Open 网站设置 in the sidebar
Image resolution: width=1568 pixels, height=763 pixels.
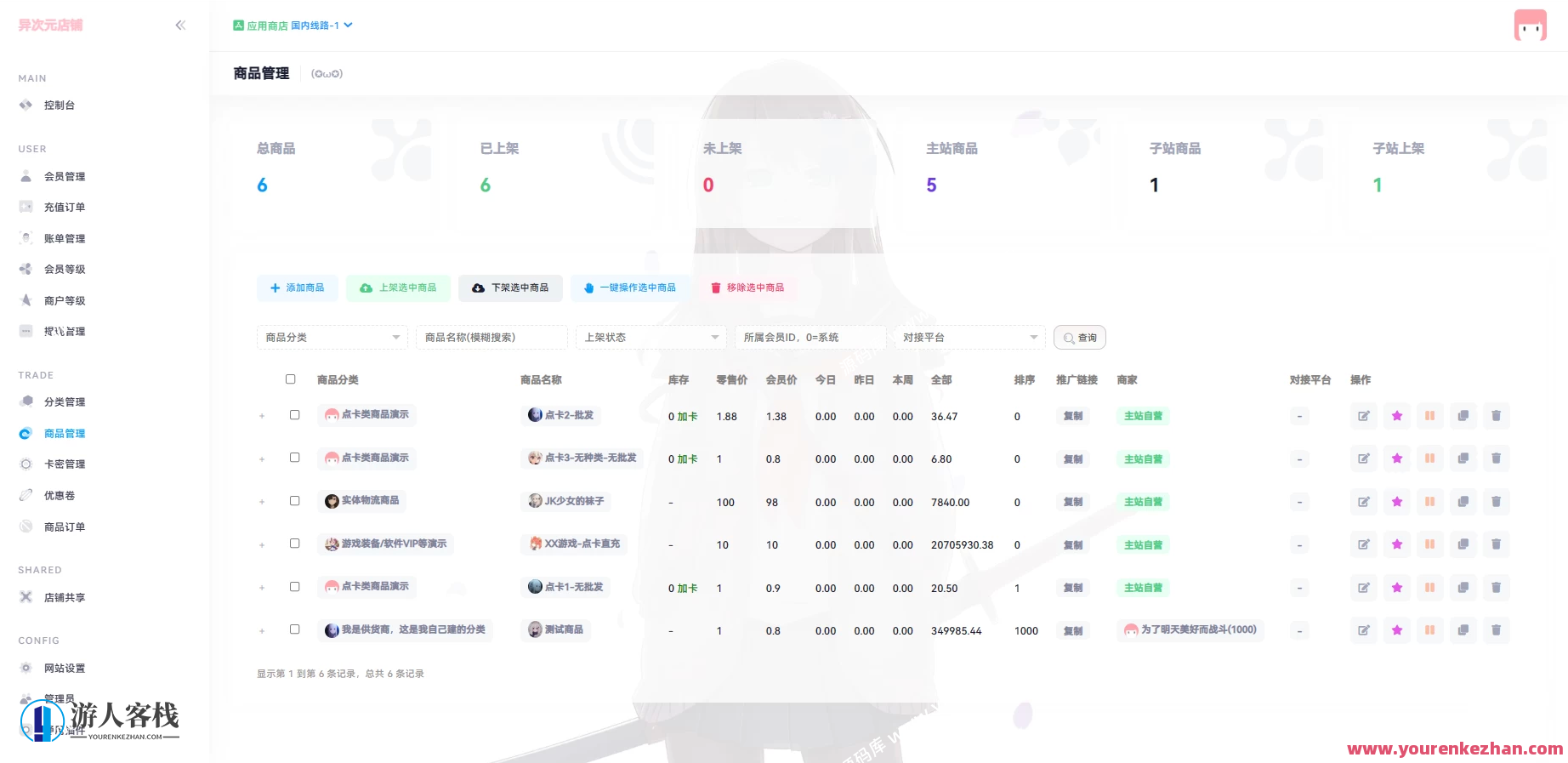(x=65, y=669)
